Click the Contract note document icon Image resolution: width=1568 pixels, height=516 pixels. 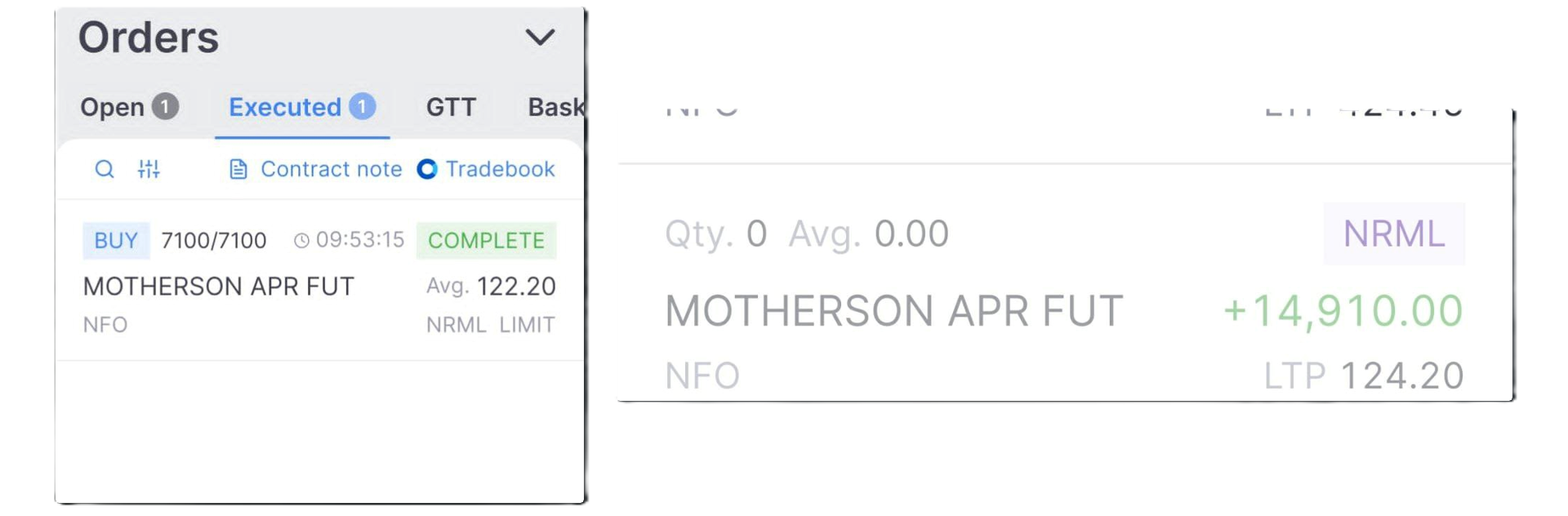[x=238, y=169]
